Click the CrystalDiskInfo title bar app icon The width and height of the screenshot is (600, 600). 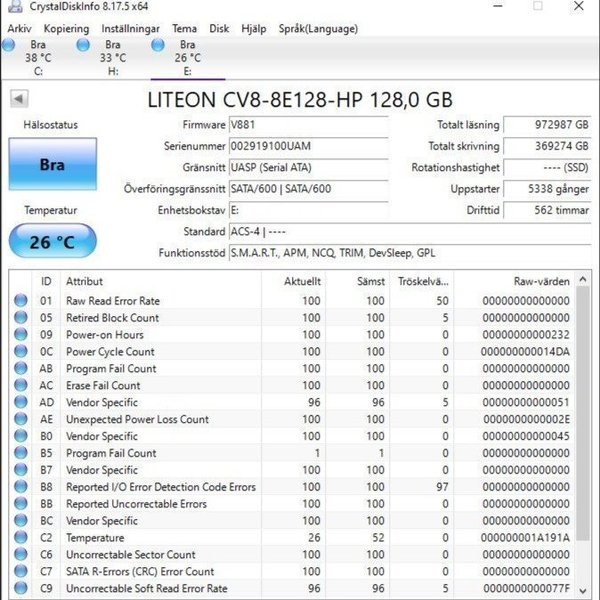(x=15, y=6)
